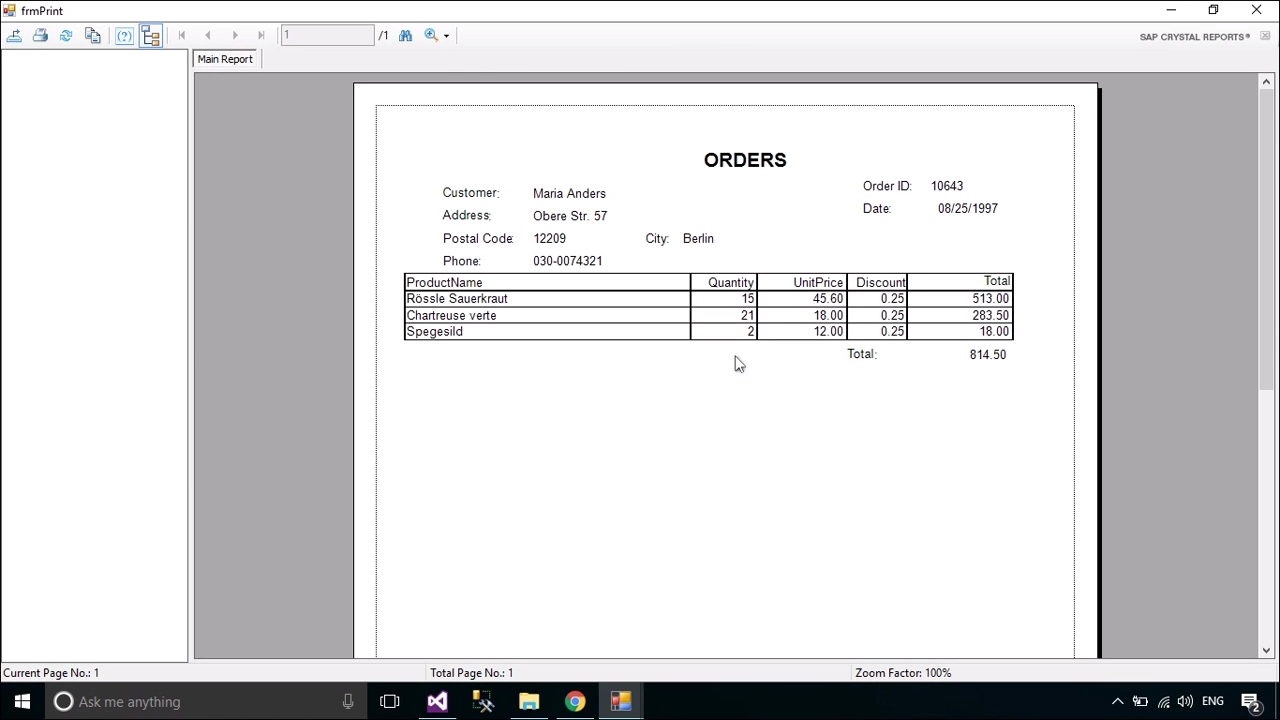1280x720 pixels.
Task: Open Task View on the taskbar
Action: tap(390, 702)
